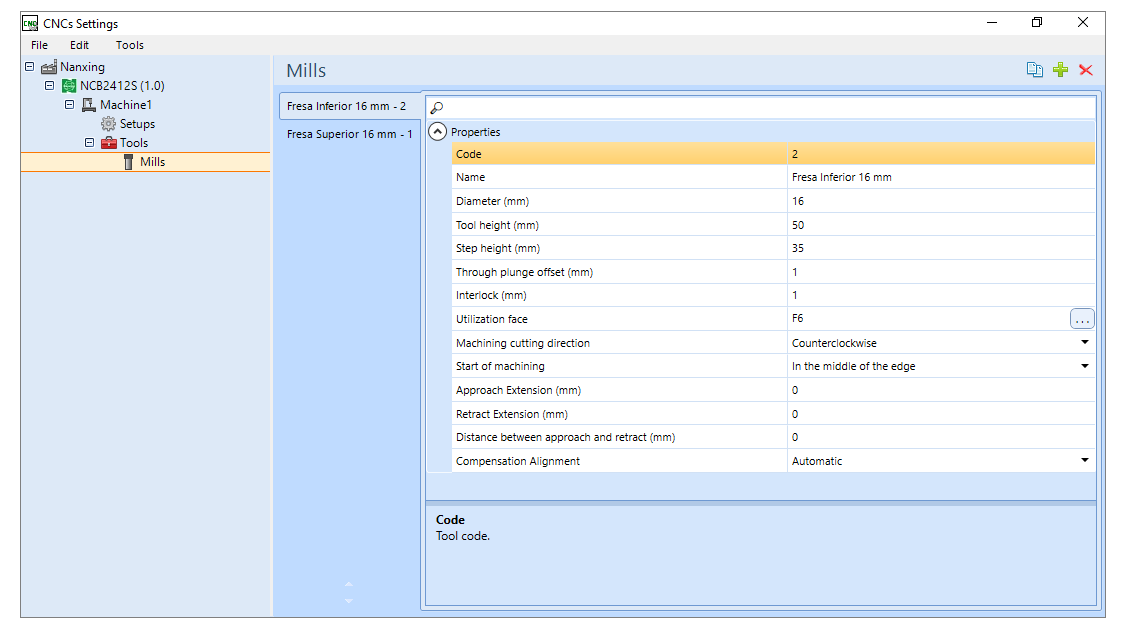Select the Setups tree item
Image resolution: width=1121 pixels, height=626 pixels.
(x=137, y=124)
